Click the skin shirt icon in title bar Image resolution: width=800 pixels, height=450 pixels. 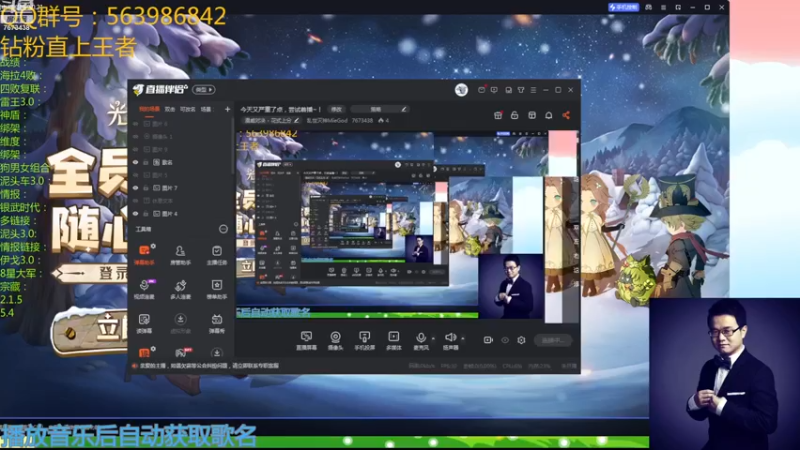coord(521,90)
